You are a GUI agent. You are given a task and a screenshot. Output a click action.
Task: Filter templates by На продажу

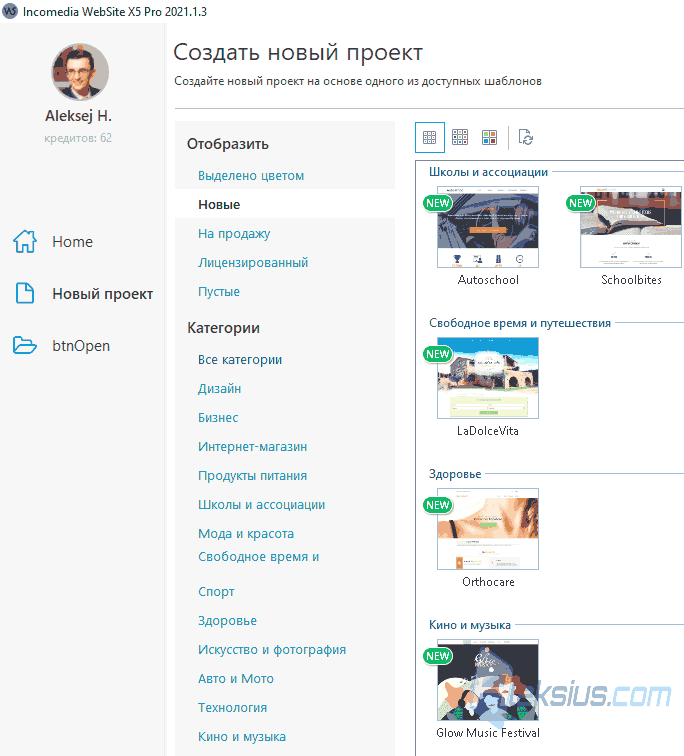(234, 234)
